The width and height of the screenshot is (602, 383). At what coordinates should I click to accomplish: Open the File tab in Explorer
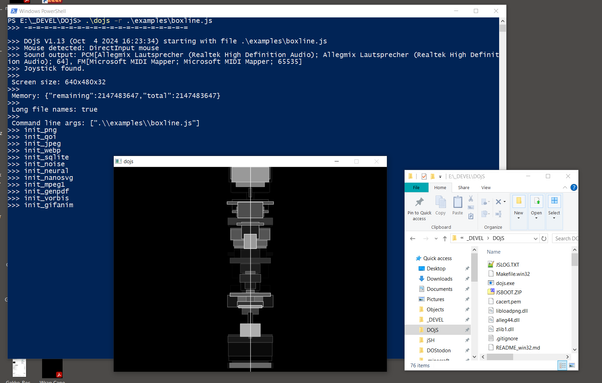click(x=416, y=188)
